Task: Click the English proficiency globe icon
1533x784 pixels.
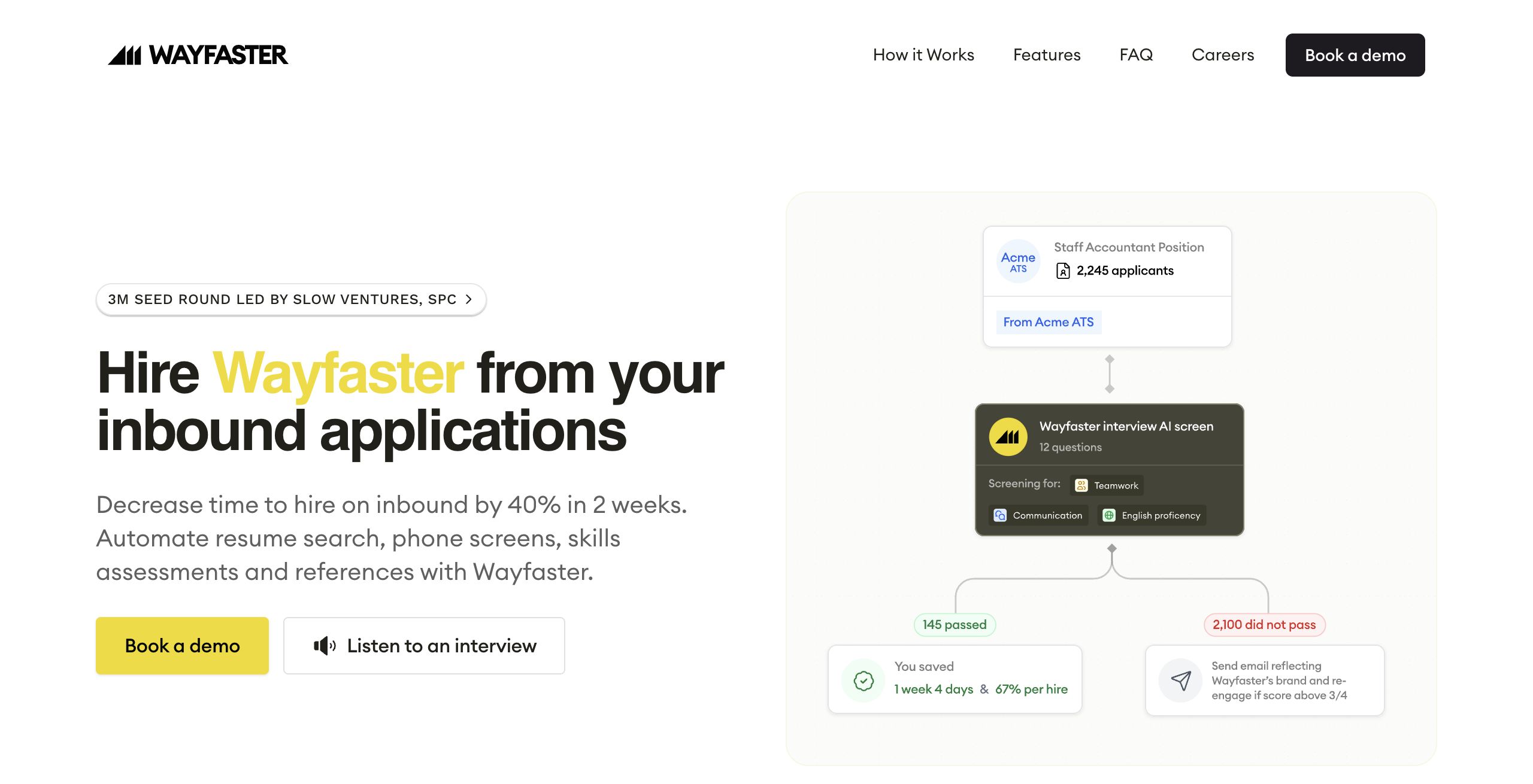Action: coord(1109,515)
